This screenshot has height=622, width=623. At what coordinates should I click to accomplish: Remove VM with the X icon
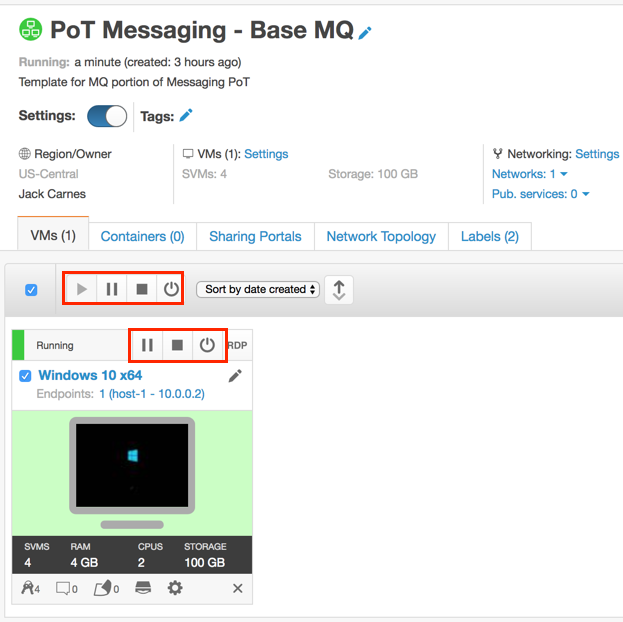coord(238,588)
